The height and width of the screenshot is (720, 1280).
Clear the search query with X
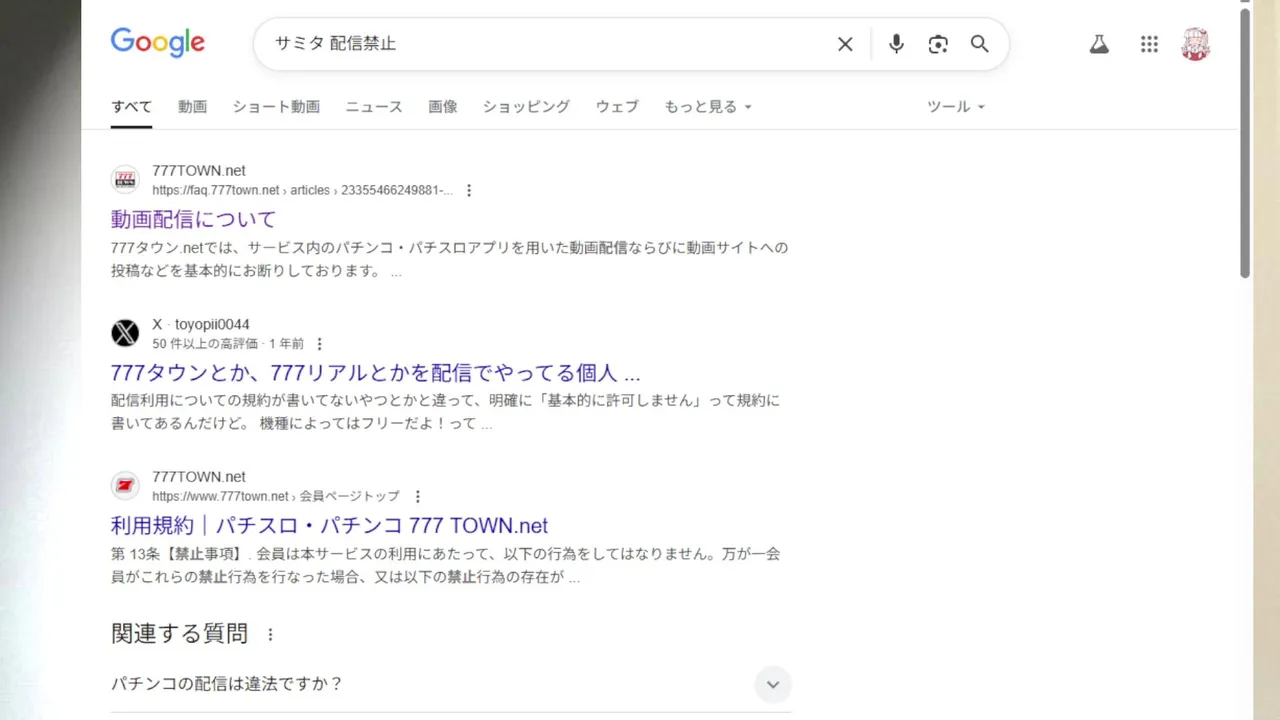tap(845, 44)
